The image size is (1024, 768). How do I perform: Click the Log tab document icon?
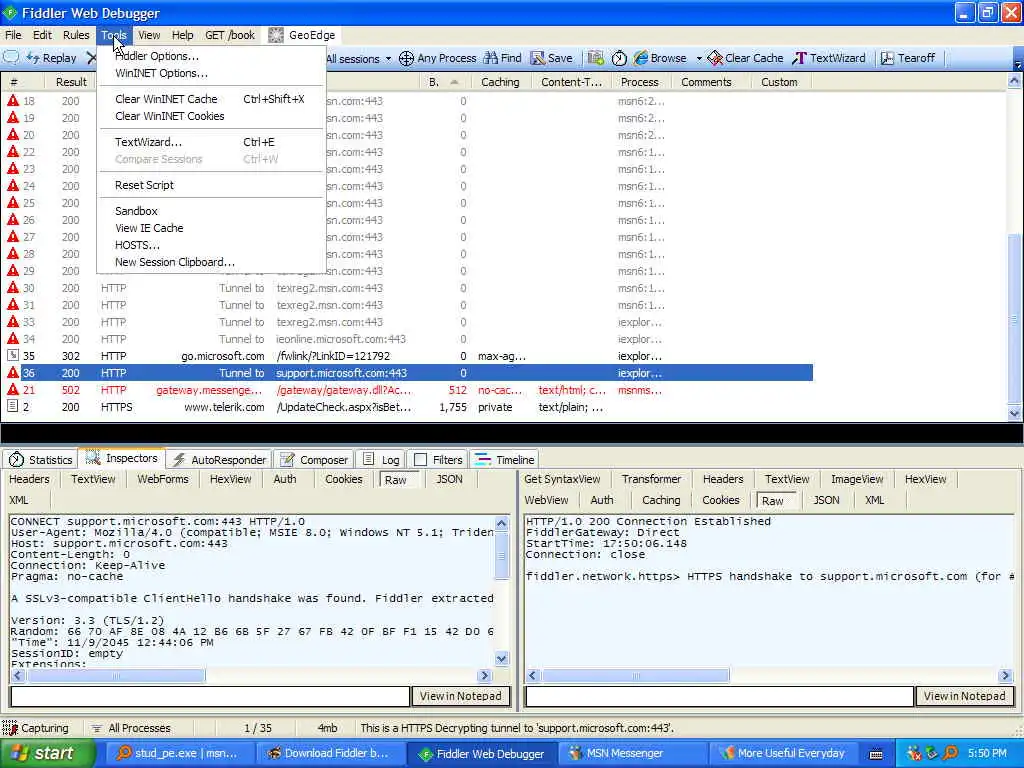pos(368,459)
